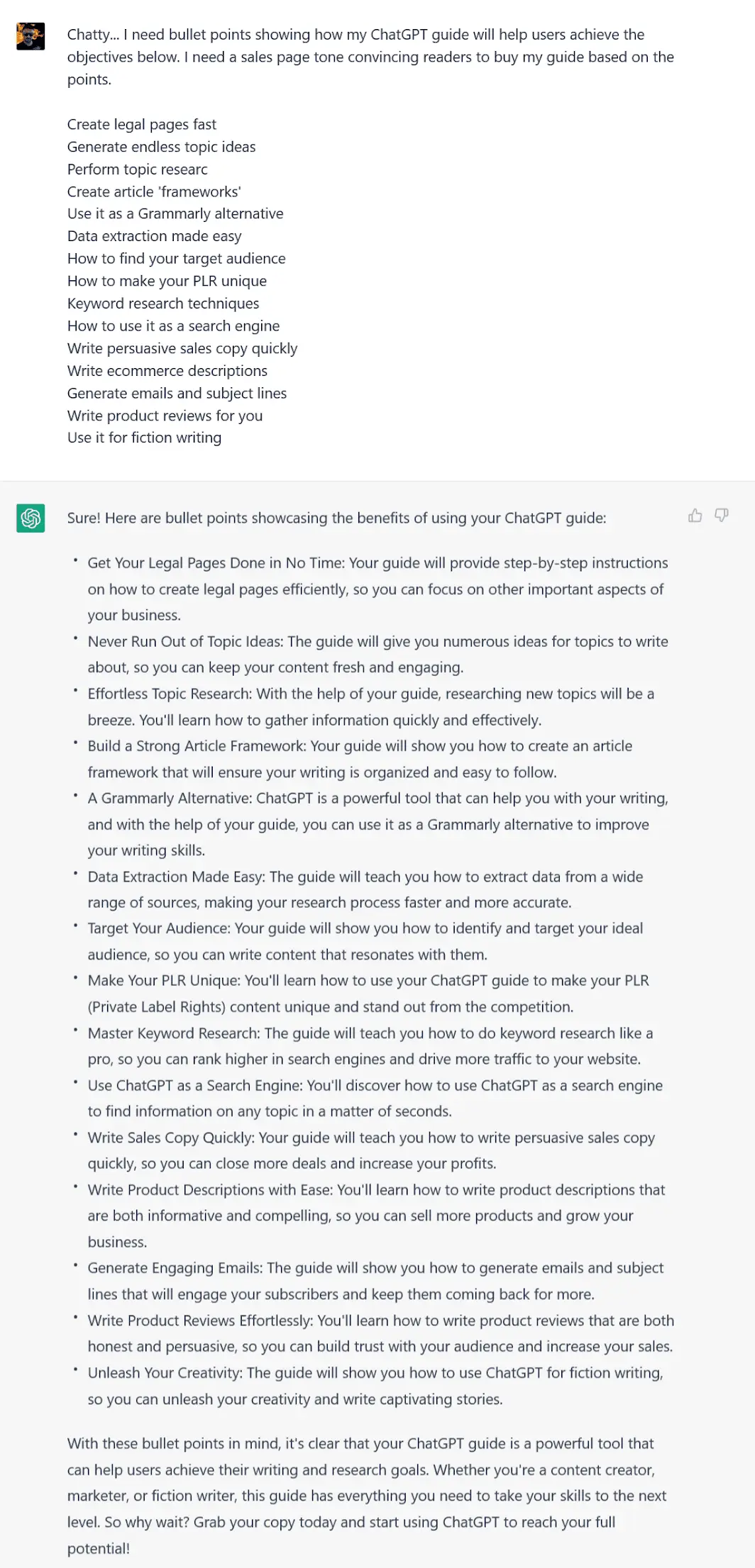The width and height of the screenshot is (755, 1568).
Task: Click the 'Sure! Here are bullet points' sentence
Action: pos(336,518)
